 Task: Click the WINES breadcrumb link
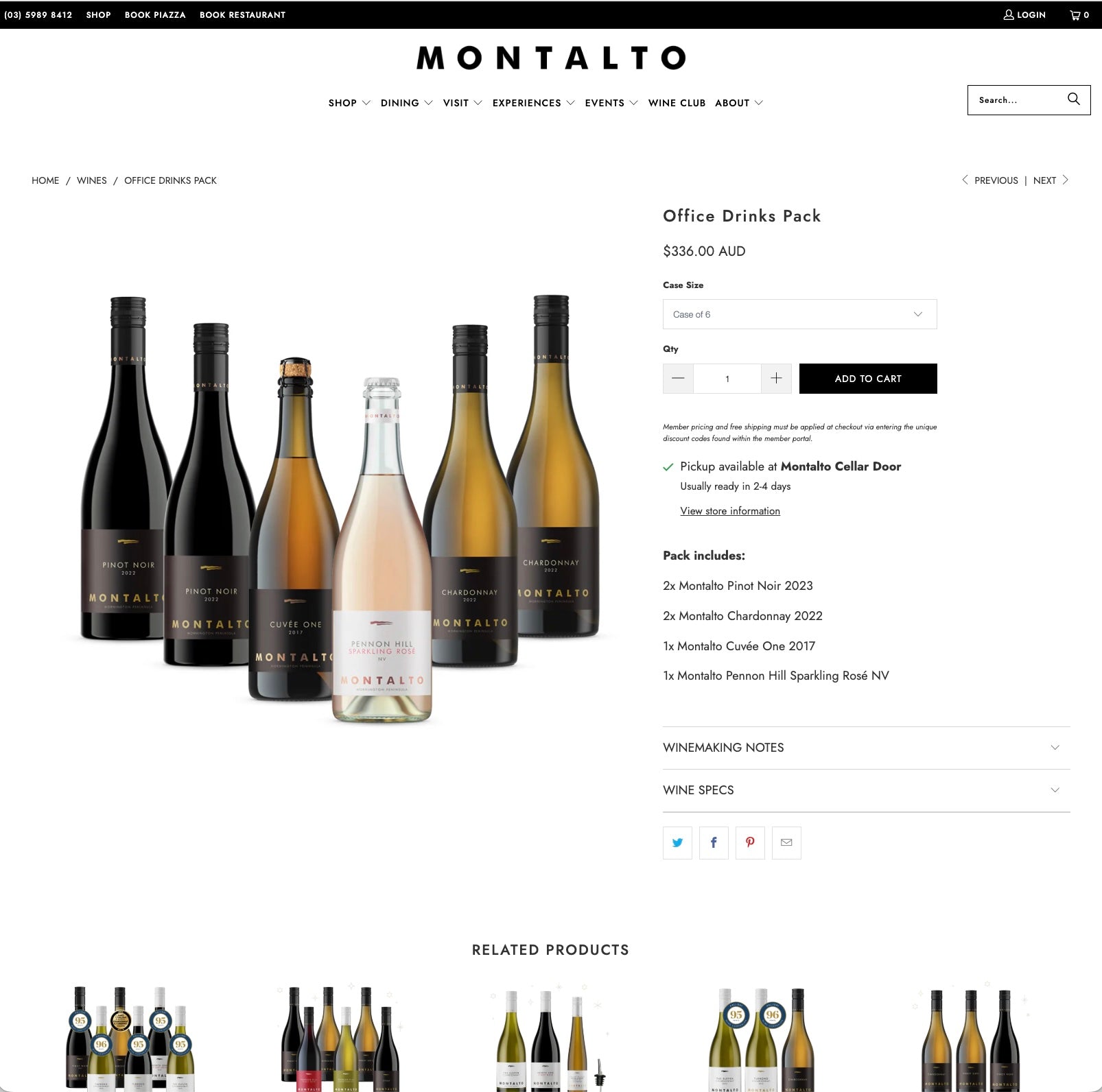[x=92, y=180]
